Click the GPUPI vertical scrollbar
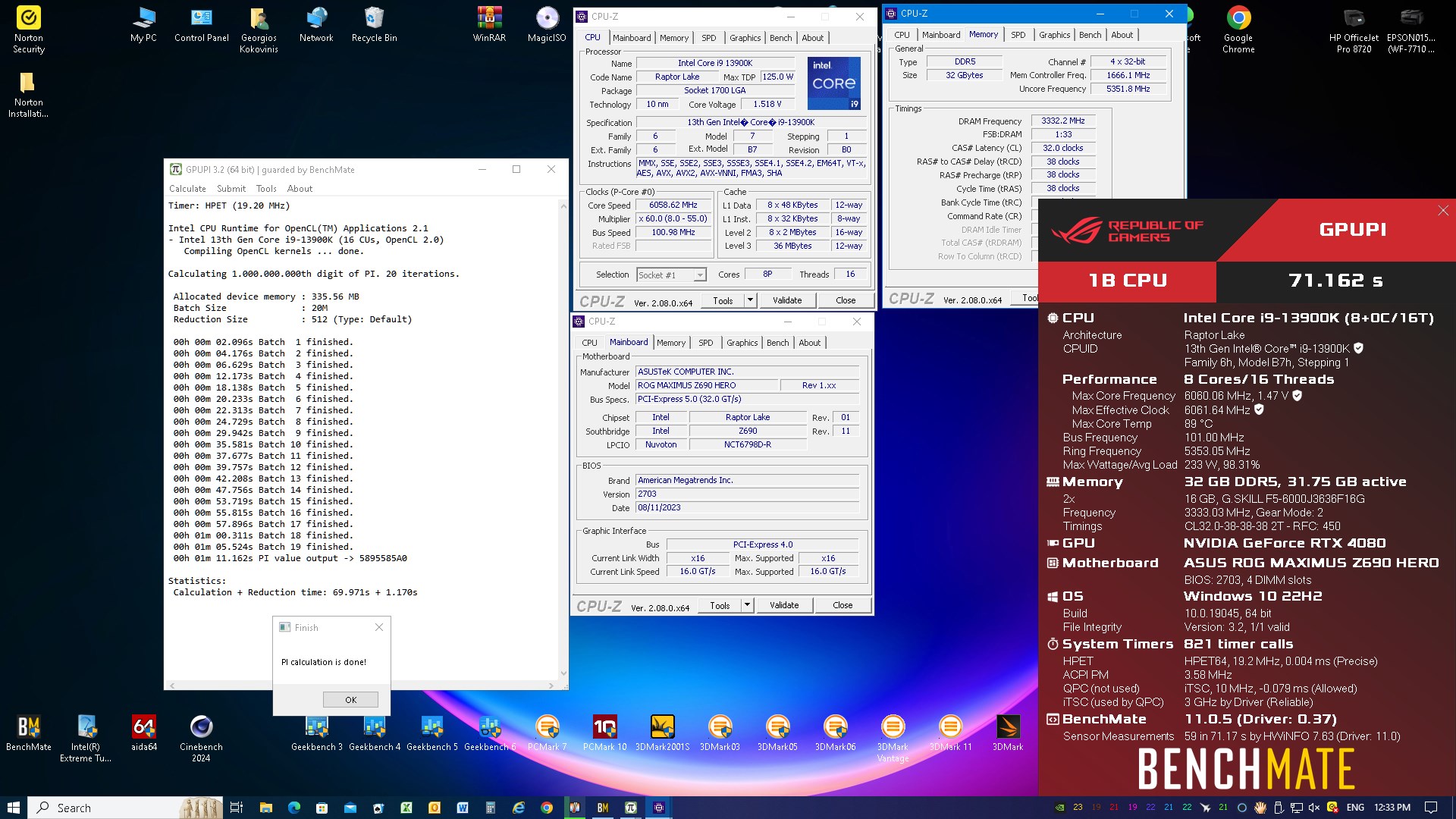Image resolution: width=1456 pixels, height=819 pixels. click(x=563, y=440)
